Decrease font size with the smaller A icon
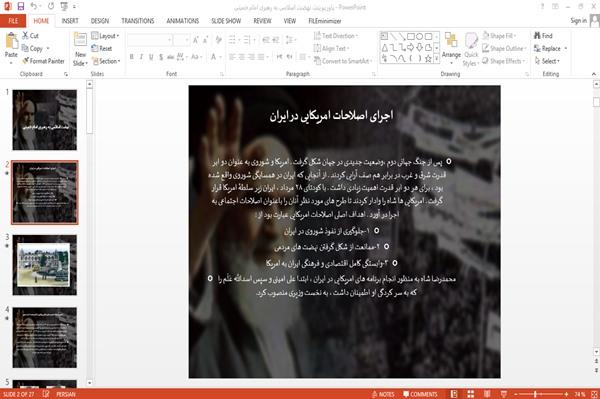The width and height of the screenshot is (600, 399). pyautogui.click(x=206, y=40)
